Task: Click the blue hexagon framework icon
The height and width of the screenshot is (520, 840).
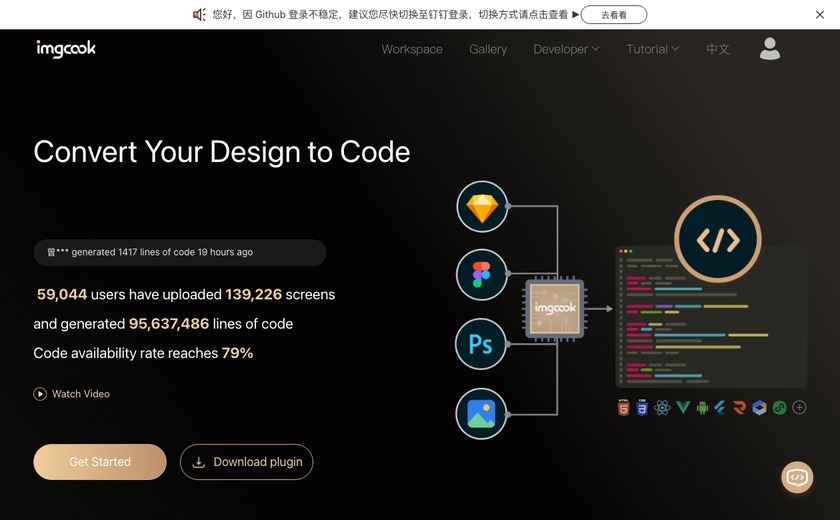Action: [760, 408]
